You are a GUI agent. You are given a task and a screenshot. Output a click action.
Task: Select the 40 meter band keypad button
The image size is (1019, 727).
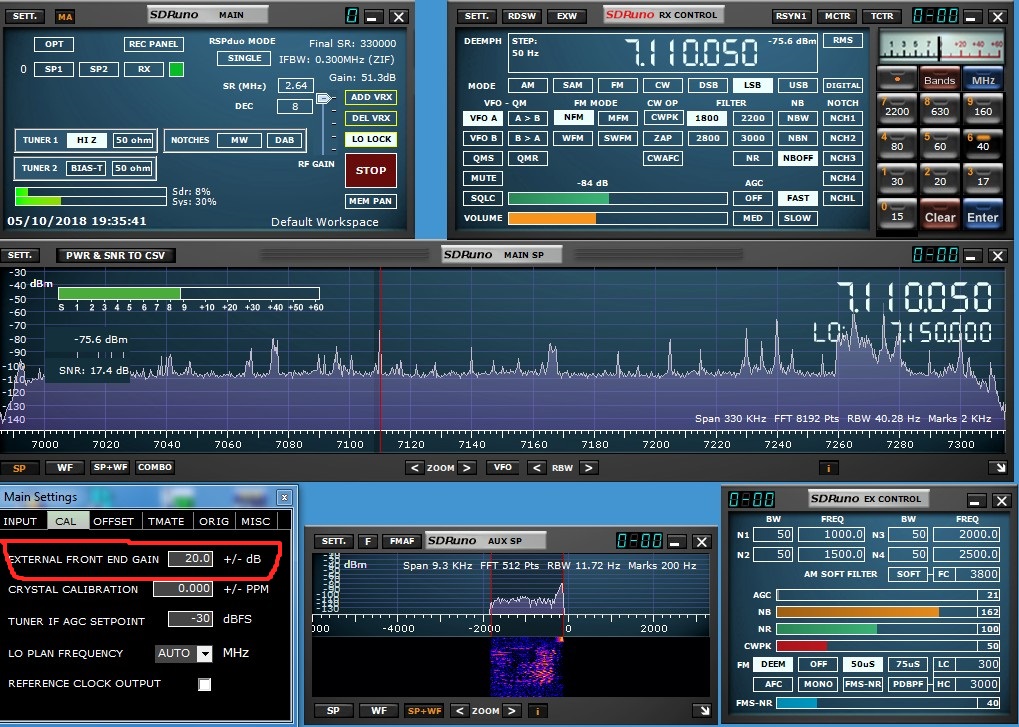(x=983, y=142)
